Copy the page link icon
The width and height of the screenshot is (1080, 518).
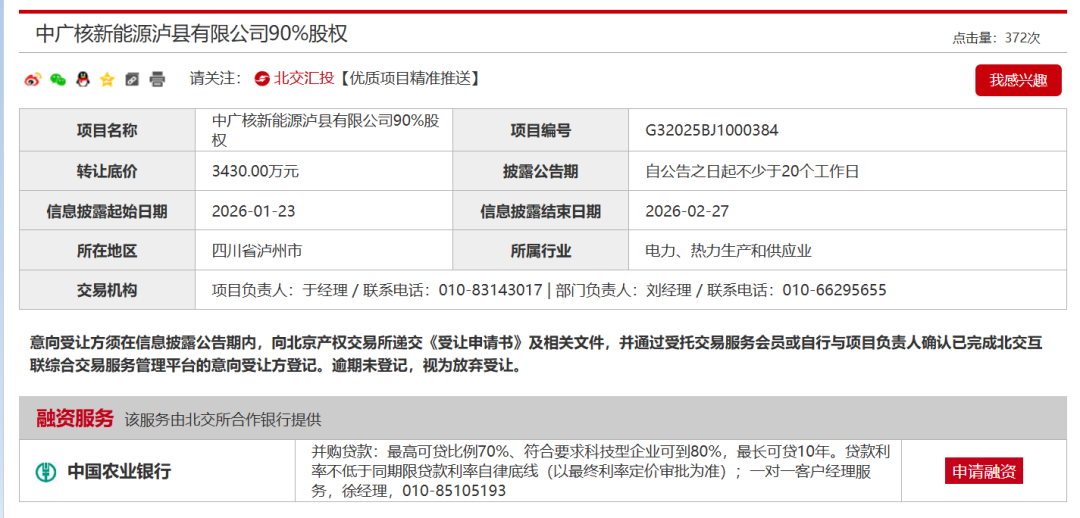pos(132,79)
